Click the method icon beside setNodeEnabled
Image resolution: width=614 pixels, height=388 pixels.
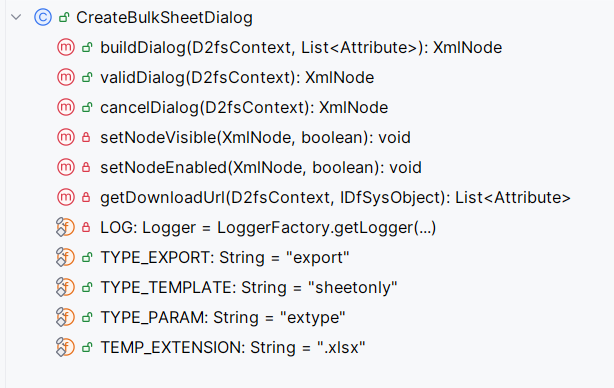click(66, 167)
